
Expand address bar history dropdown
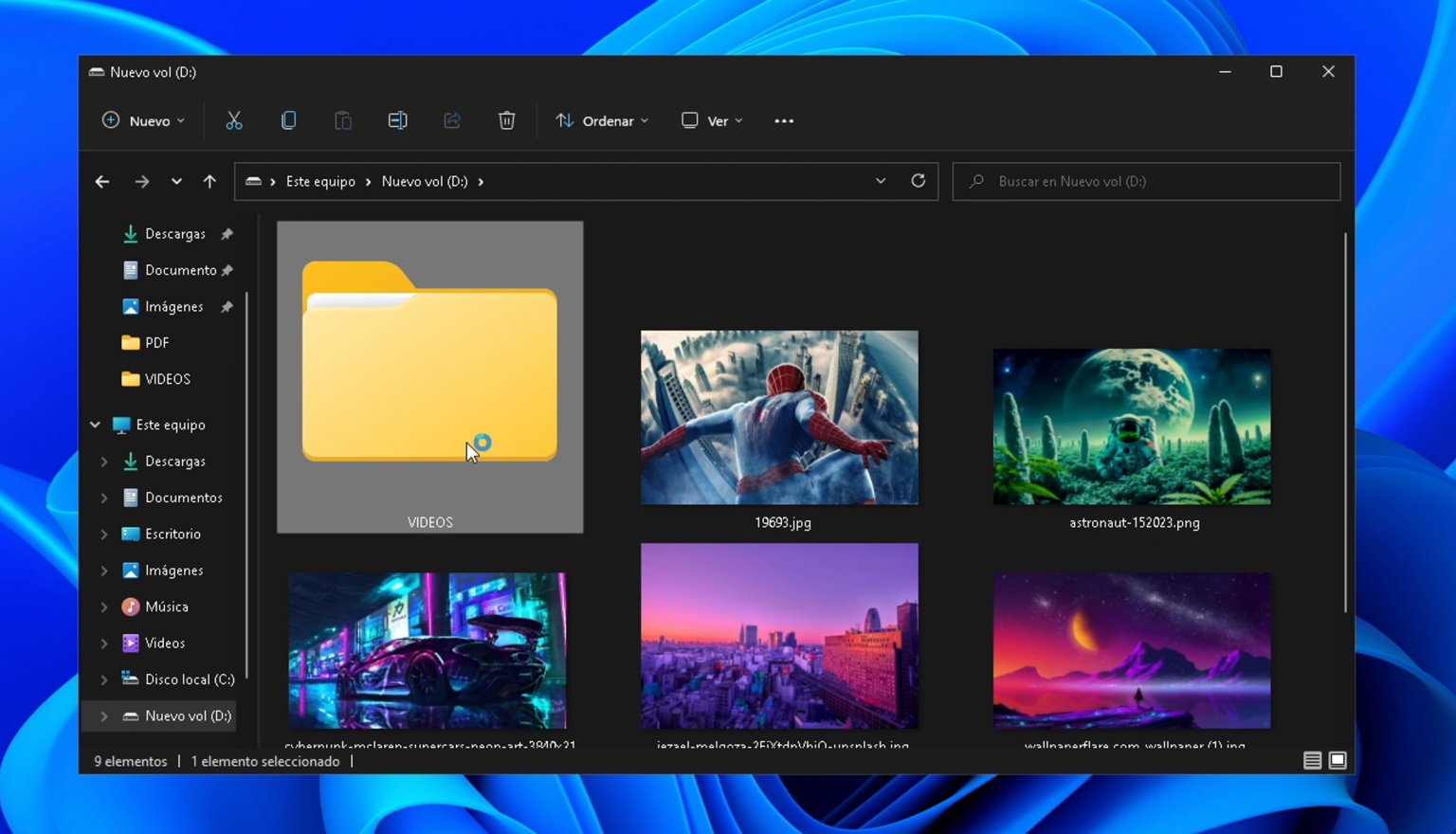pyautogui.click(x=881, y=181)
